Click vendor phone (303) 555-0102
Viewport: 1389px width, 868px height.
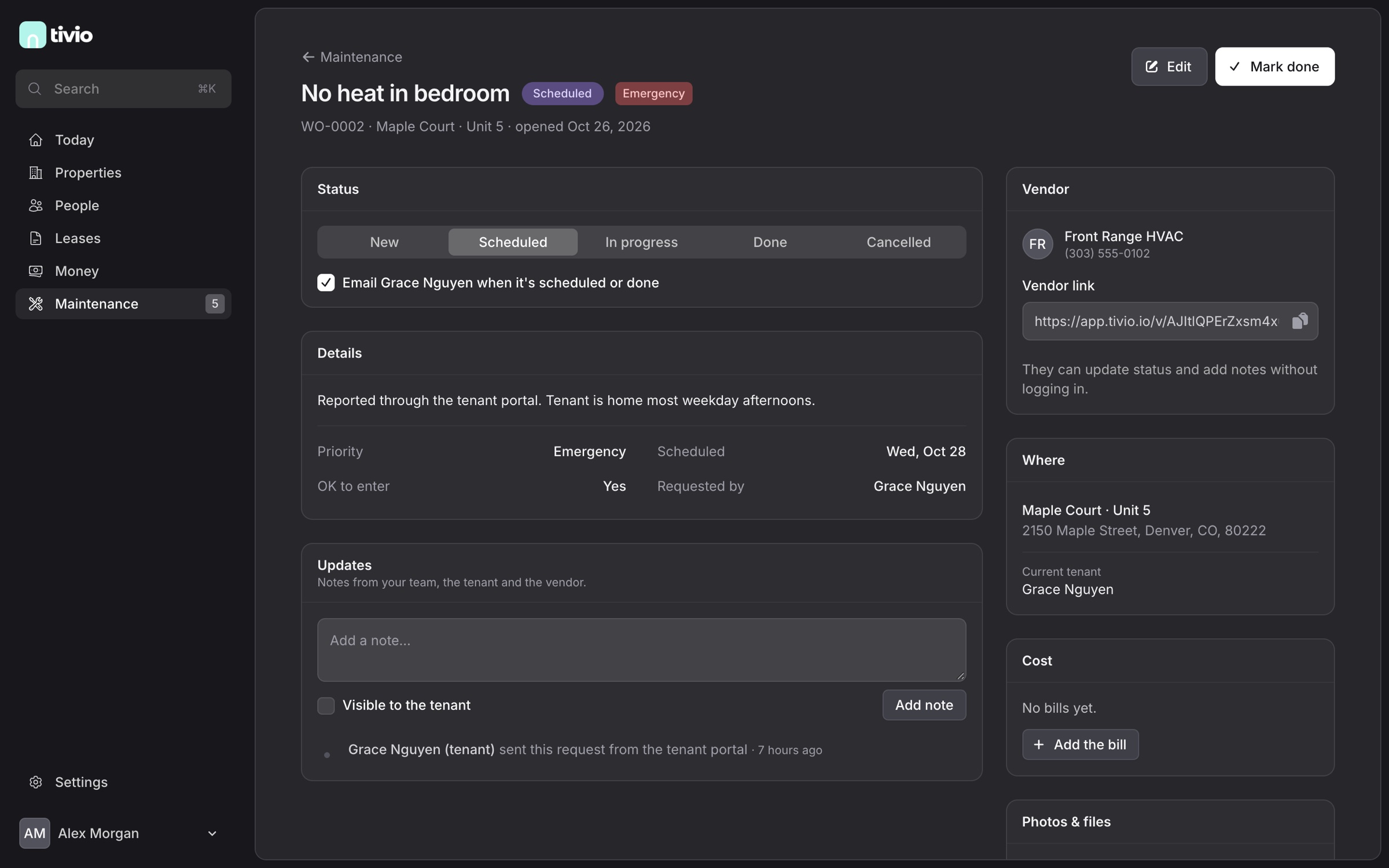pyautogui.click(x=1107, y=253)
